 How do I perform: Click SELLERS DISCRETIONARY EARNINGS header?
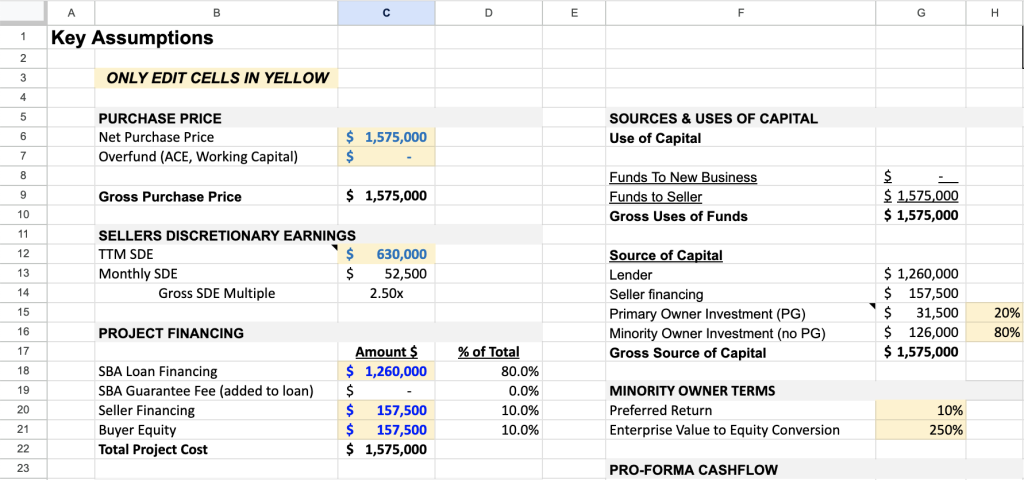pyautogui.click(x=227, y=236)
